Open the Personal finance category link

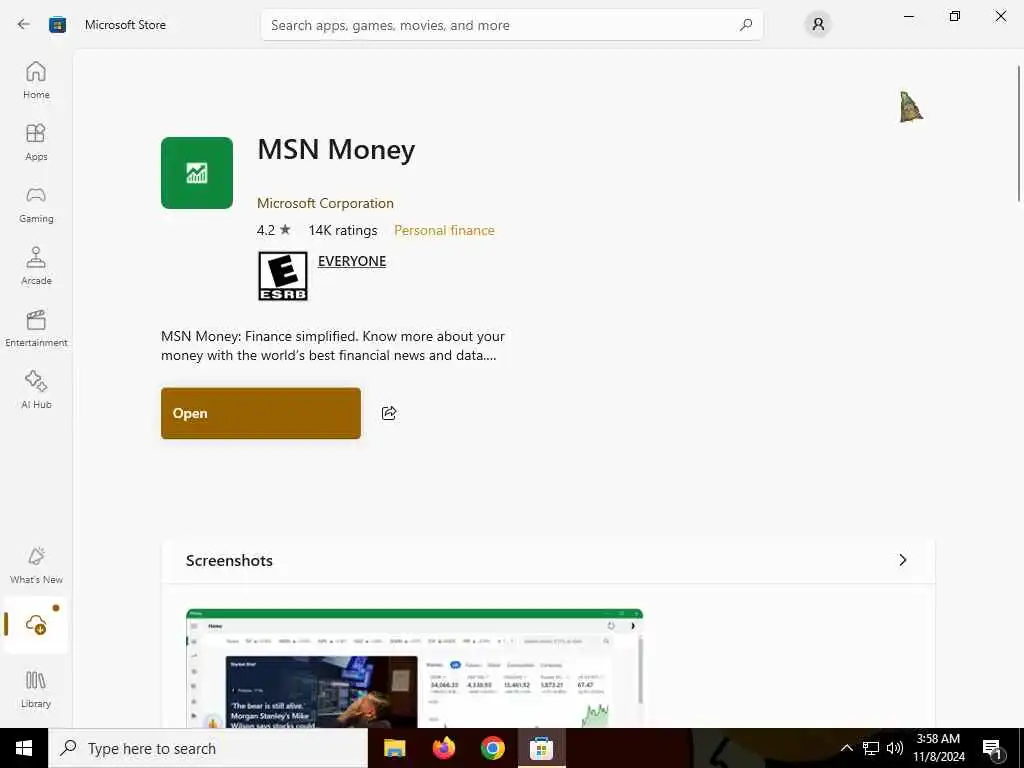(x=444, y=230)
